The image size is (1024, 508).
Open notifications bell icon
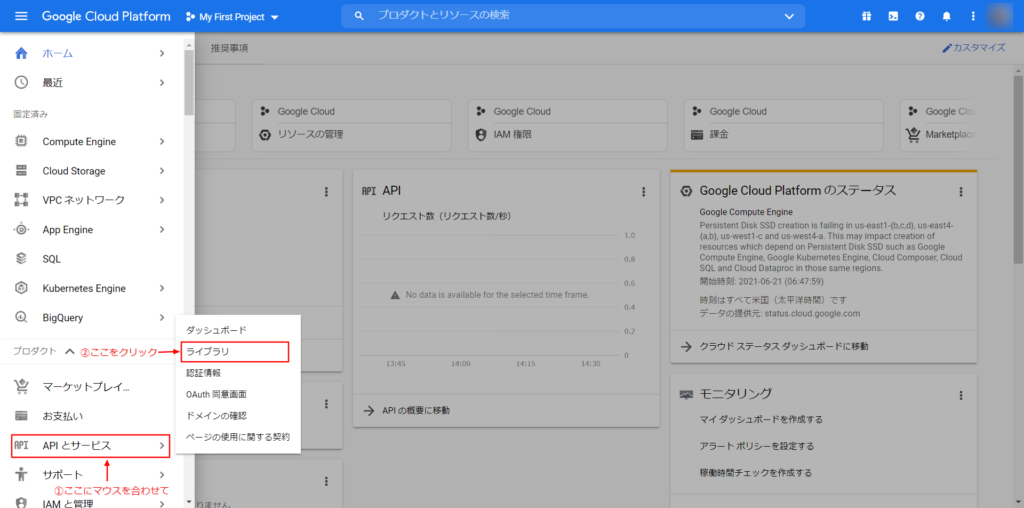point(946,16)
